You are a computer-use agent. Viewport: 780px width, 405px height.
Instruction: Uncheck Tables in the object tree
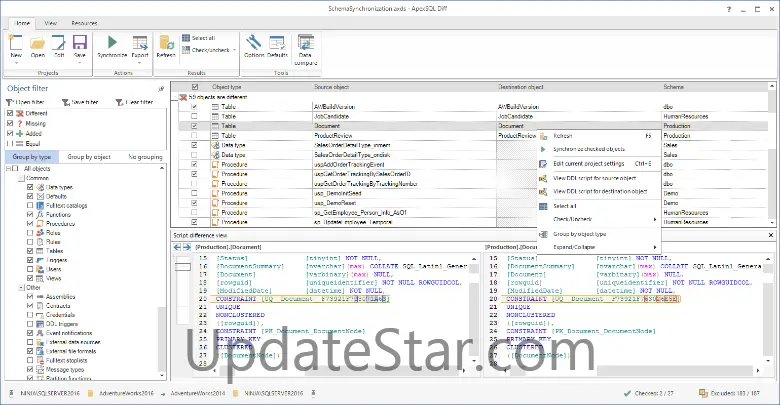coord(30,251)
